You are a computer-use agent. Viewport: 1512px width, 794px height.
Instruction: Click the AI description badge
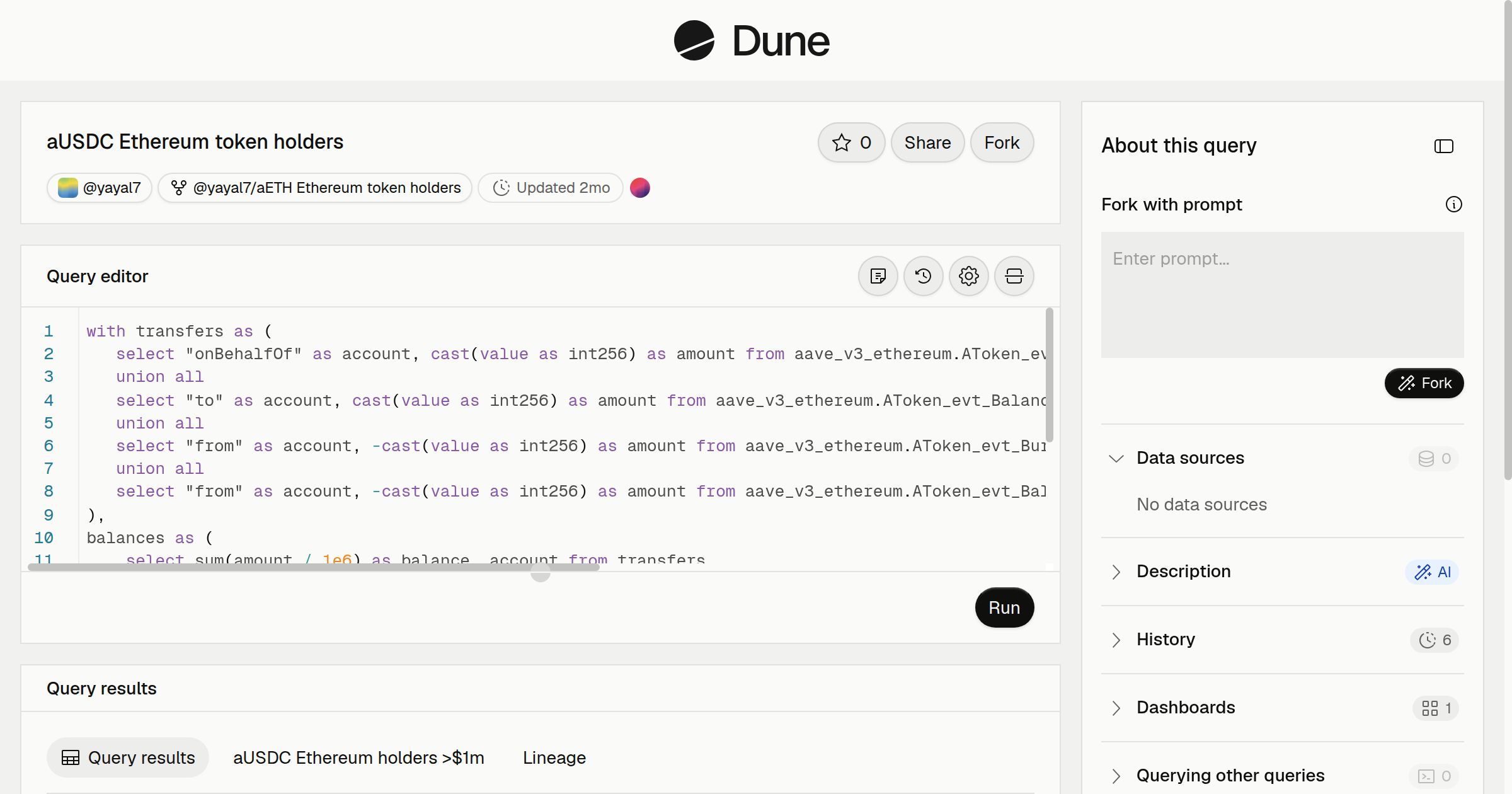[1432, 572]
